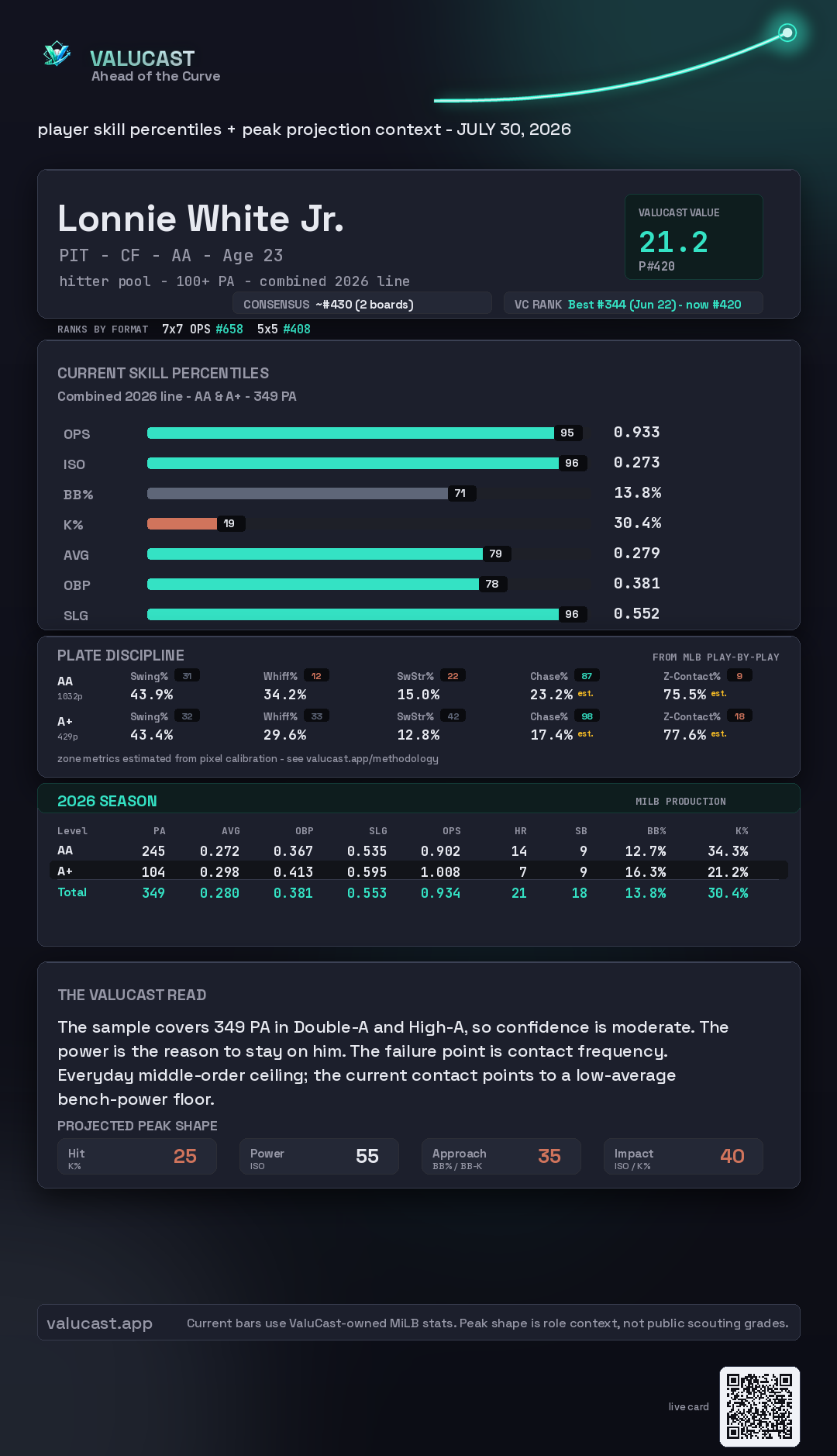The height and width of the screenshot is (1456, 837).
Task: Open the live card QR code
Action: [759, 1406]
